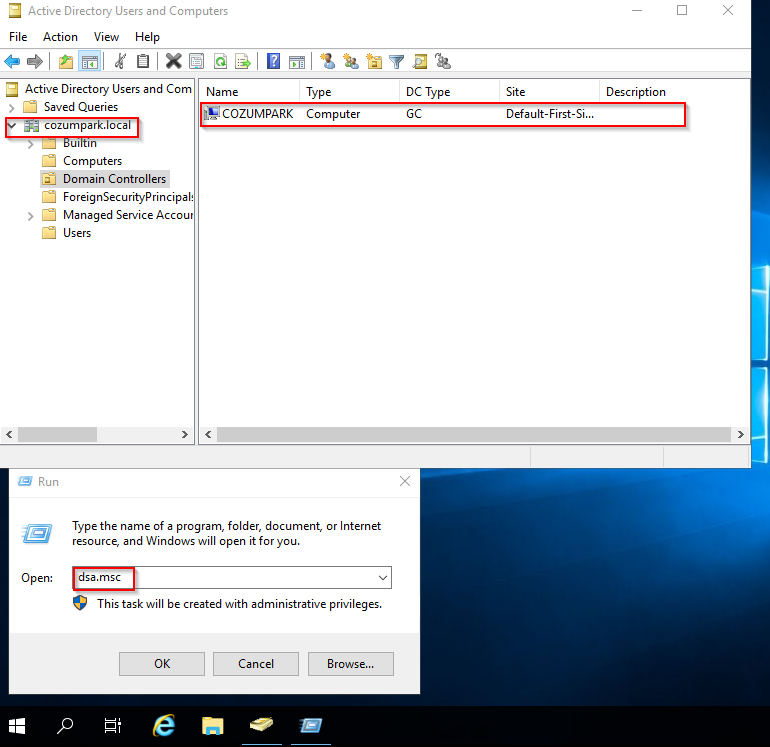Click Browse... in the Run dialog
Viewport: 770px width, 747px height.
tap(351, 664)
